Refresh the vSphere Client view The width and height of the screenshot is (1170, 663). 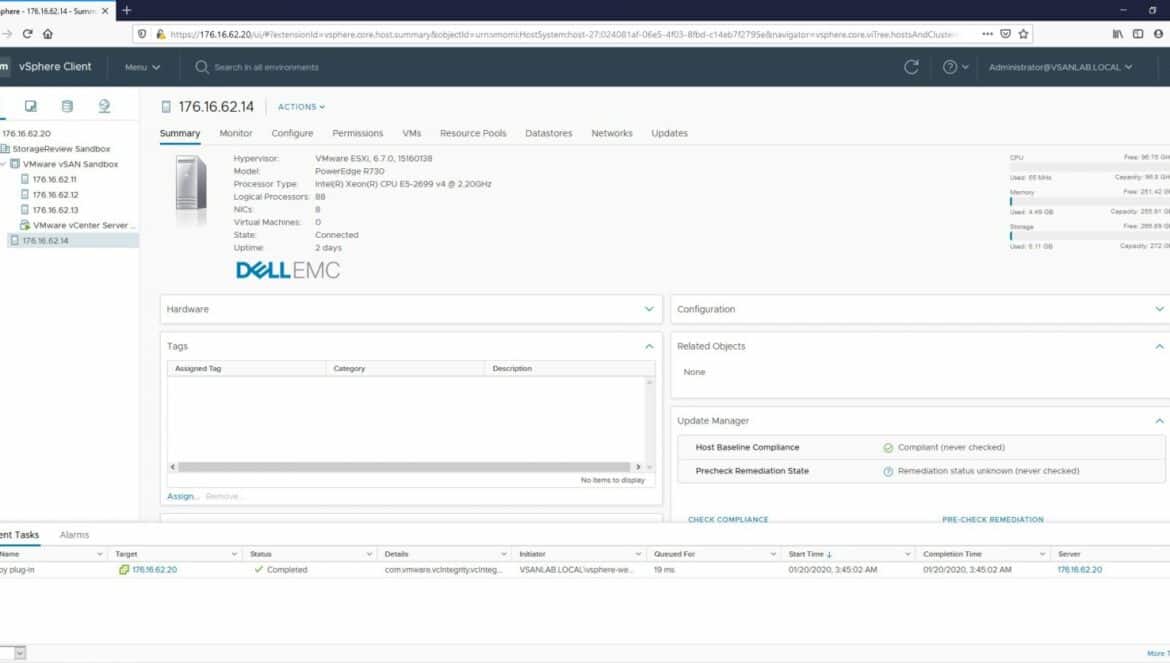pyautogui.click(x=911, y=67)
